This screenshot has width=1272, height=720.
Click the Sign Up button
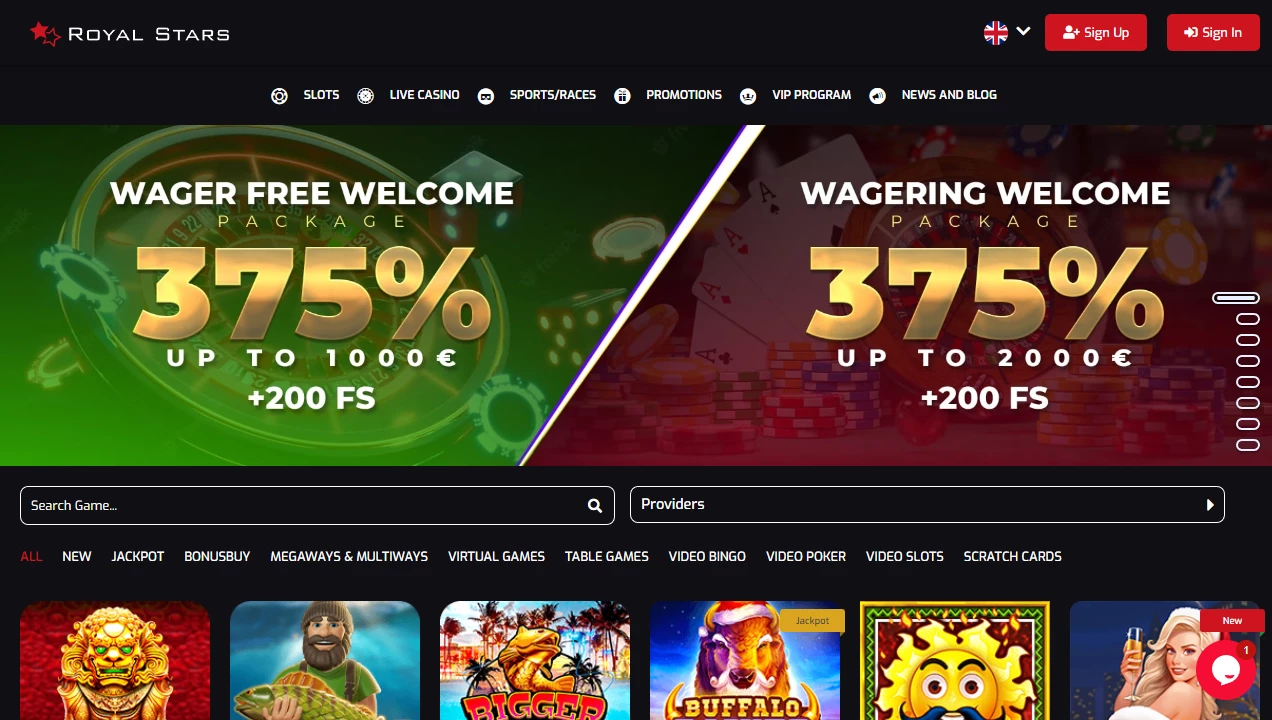click(1096, 32)
